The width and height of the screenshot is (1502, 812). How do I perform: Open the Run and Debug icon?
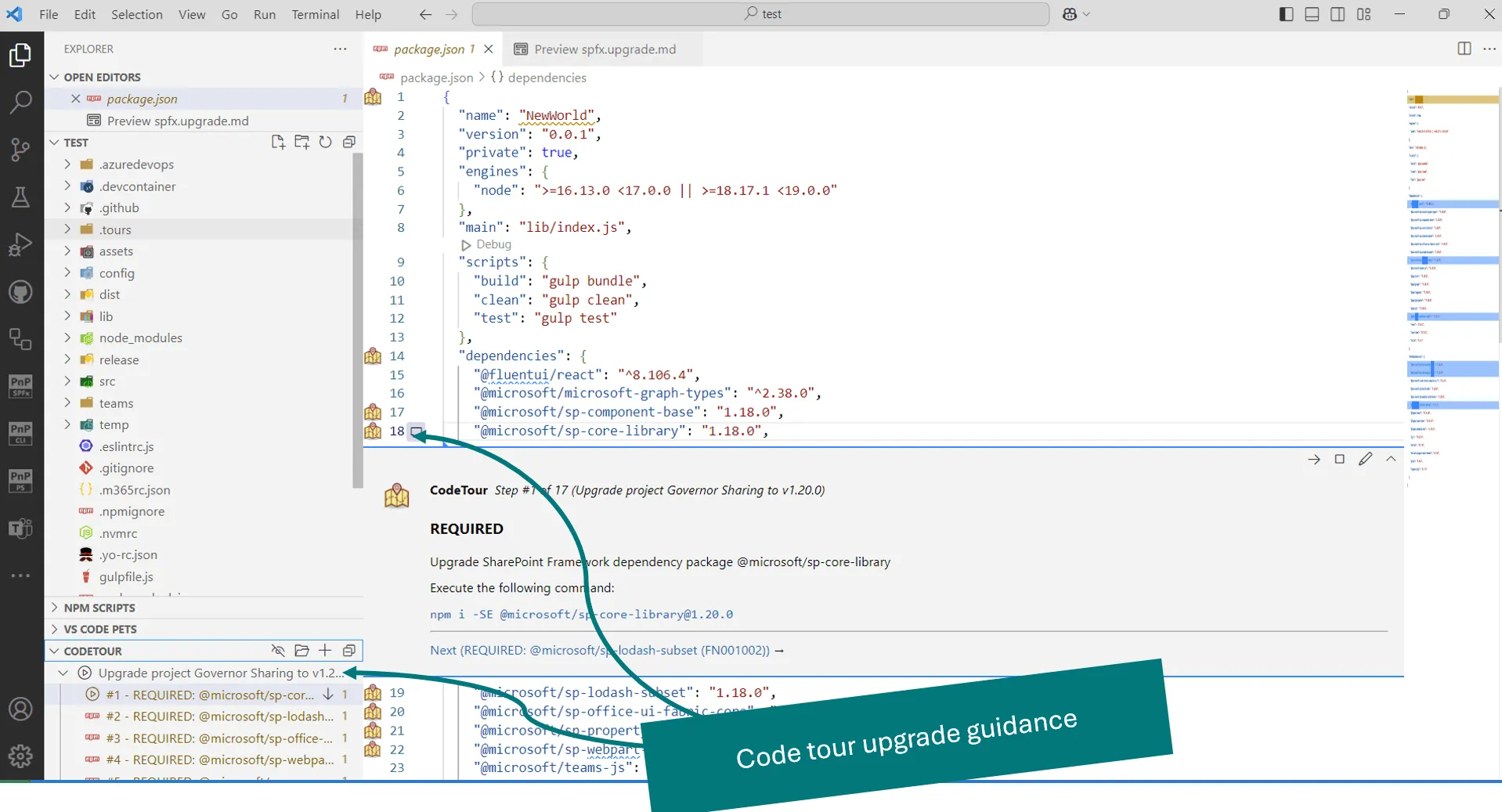click(19, 244)
